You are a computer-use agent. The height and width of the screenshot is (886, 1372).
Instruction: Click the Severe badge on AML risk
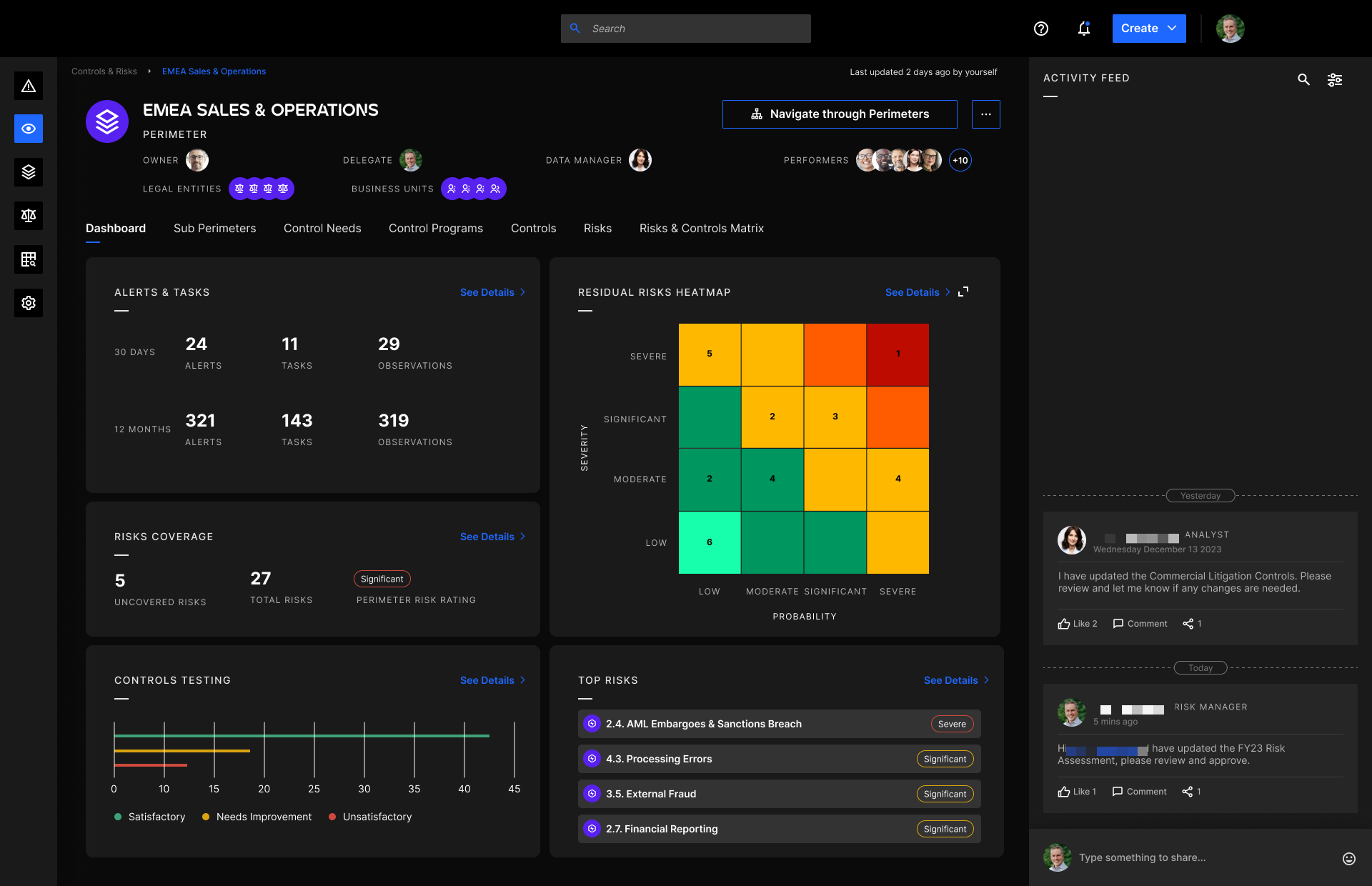click(952, 724)
